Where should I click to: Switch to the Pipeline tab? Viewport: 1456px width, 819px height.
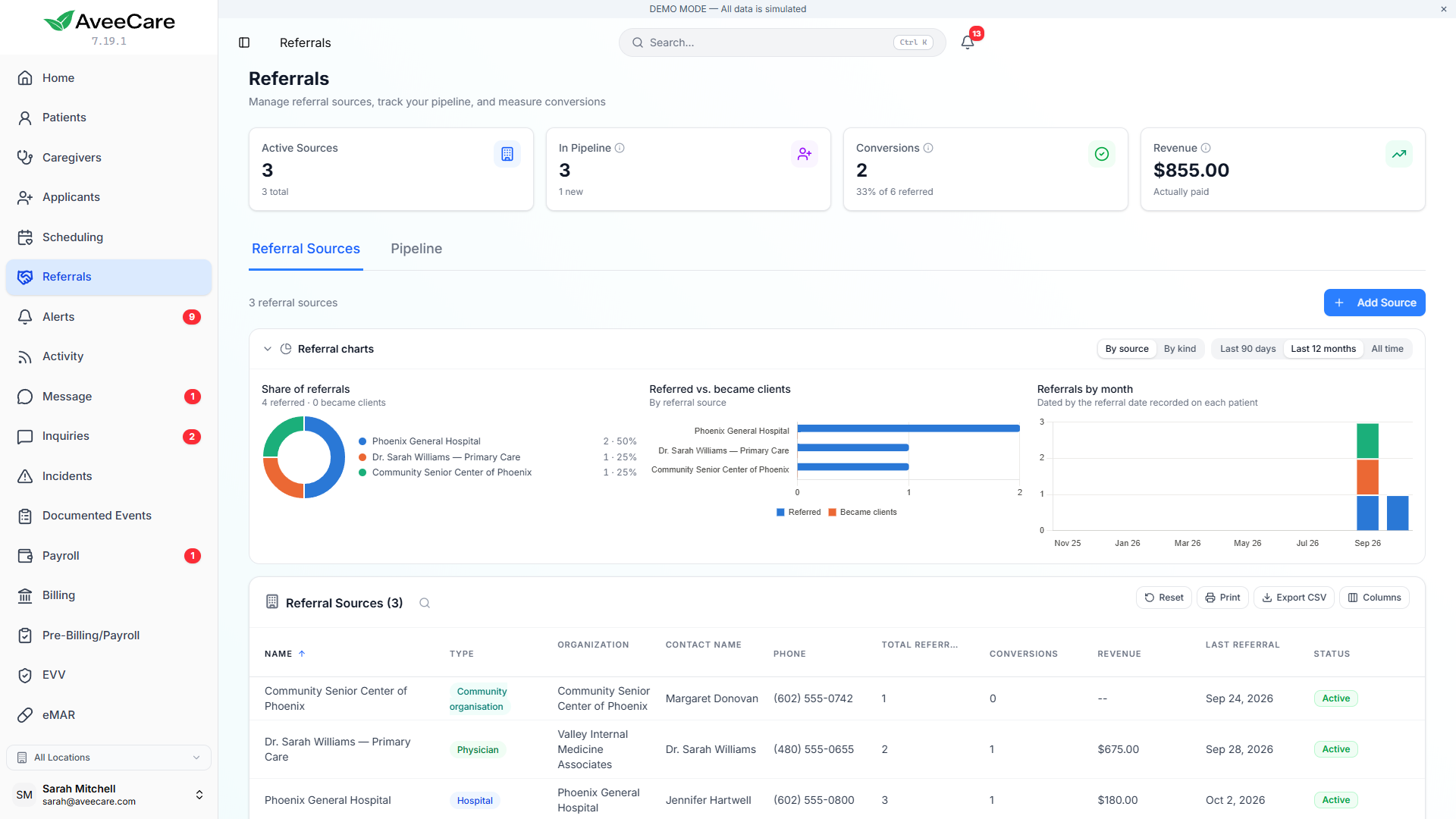click(416, 249)
